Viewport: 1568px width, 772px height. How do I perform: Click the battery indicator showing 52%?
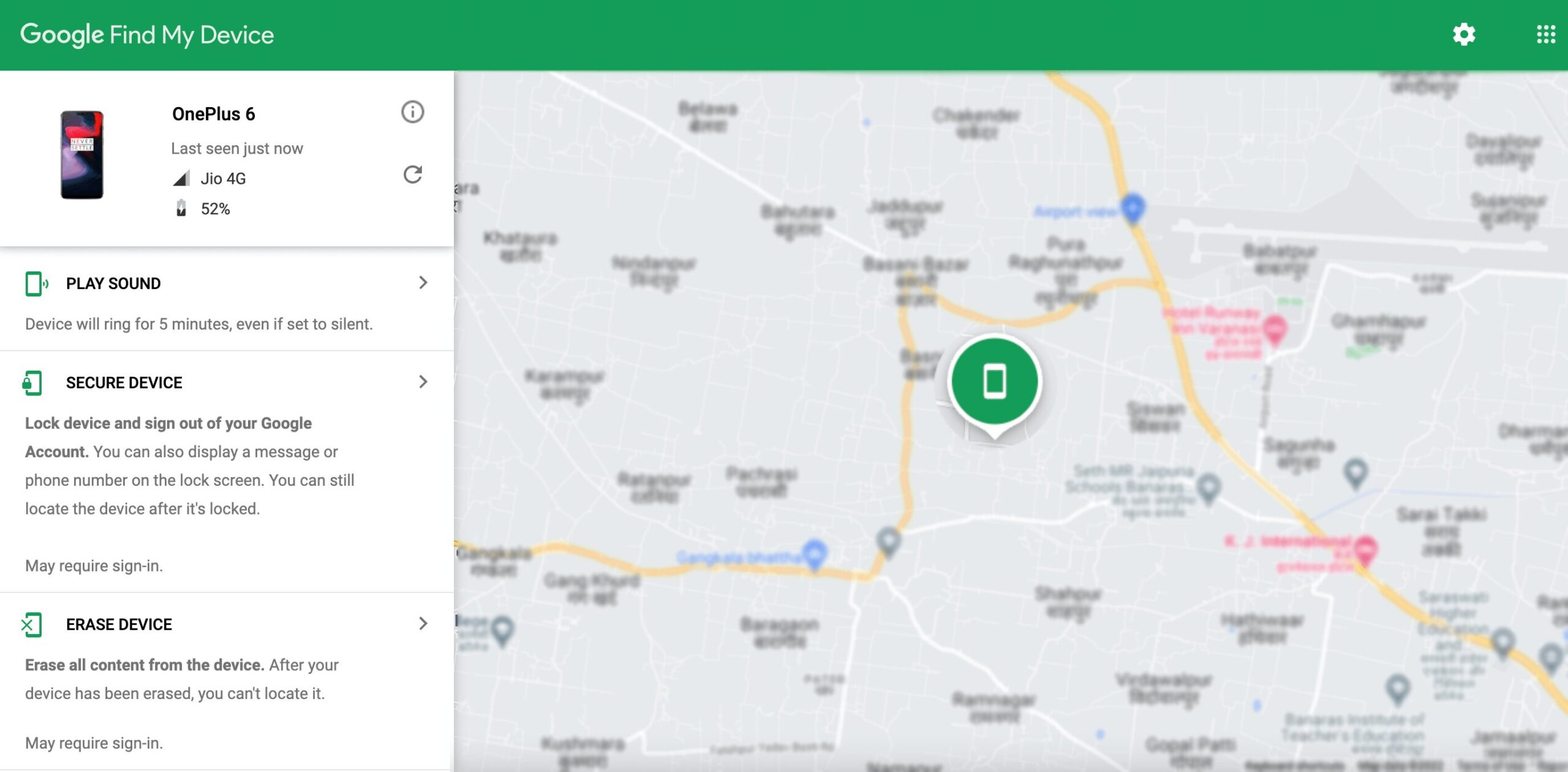tap(202, 208)
